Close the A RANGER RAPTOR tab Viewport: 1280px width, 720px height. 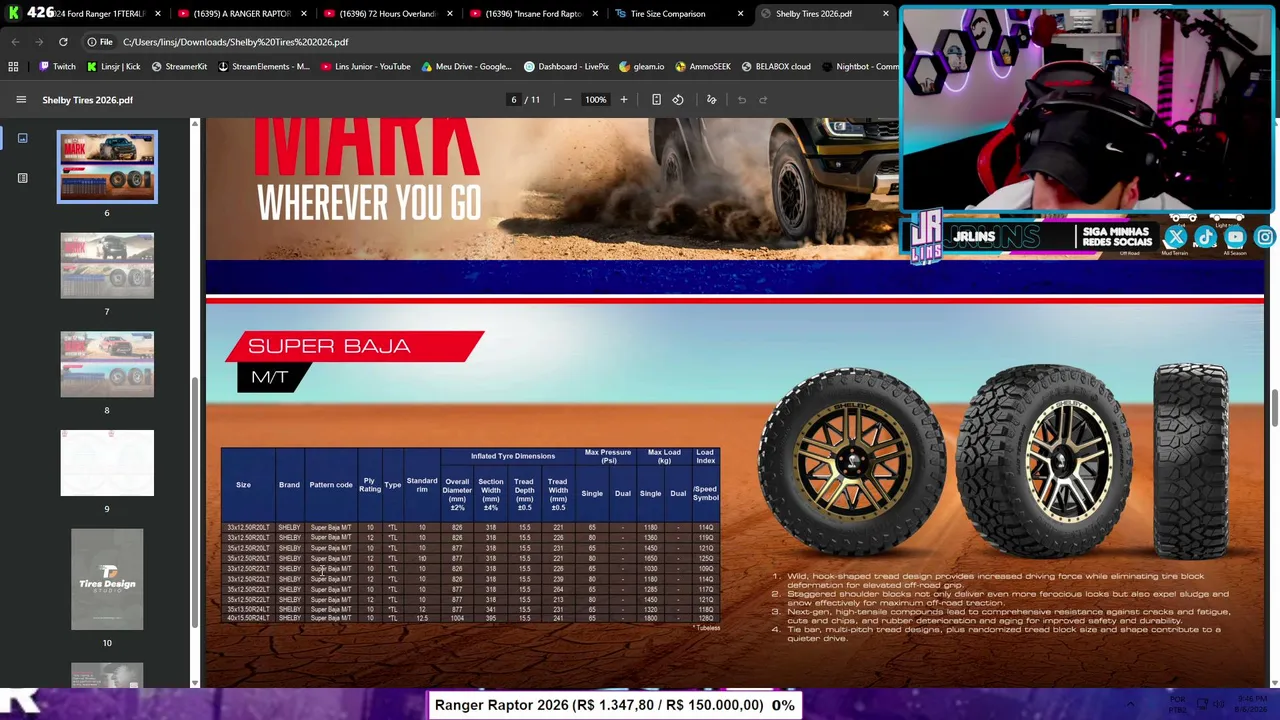click(x=303, y=14)
